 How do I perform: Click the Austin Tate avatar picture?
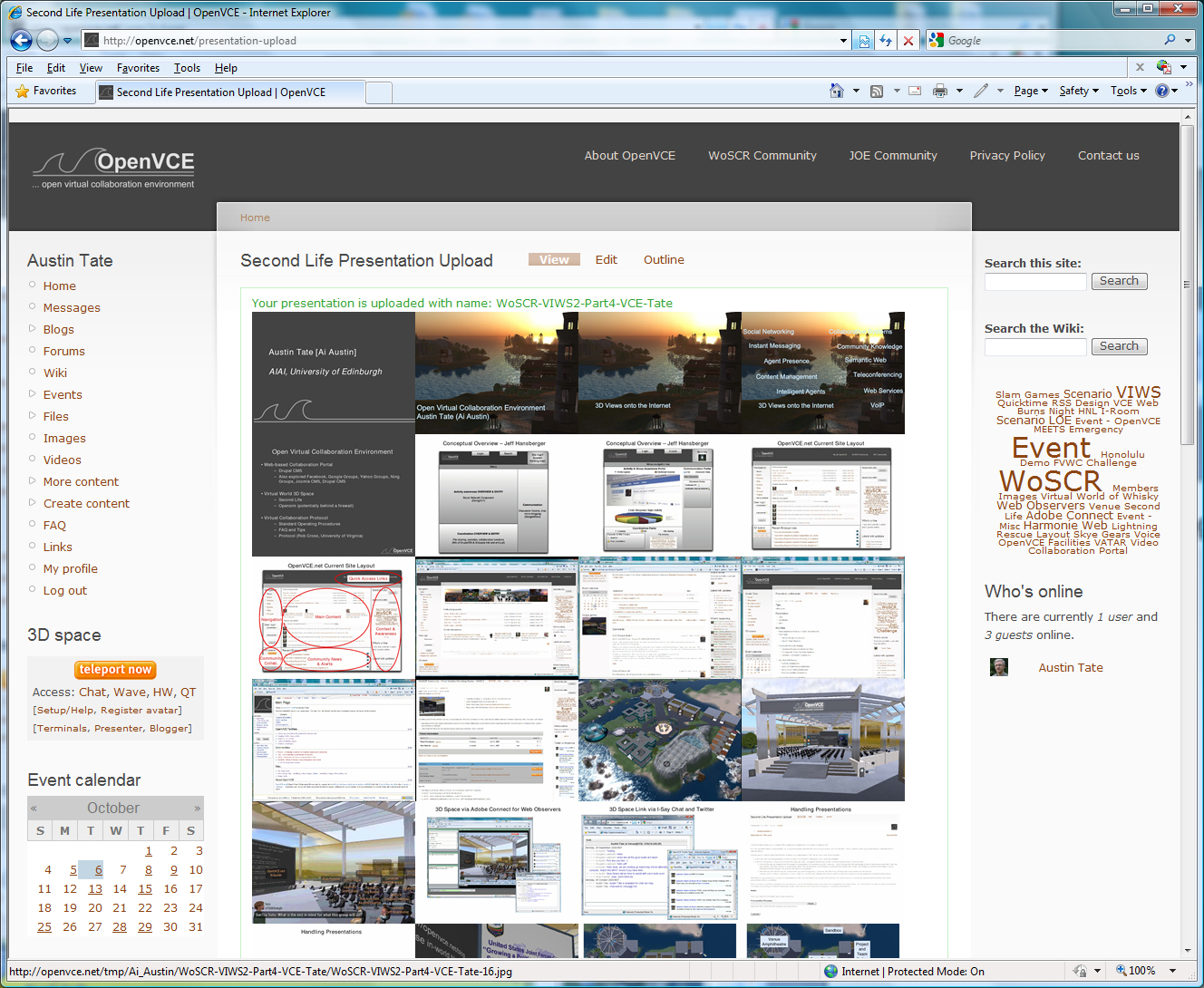pos(998,667)
